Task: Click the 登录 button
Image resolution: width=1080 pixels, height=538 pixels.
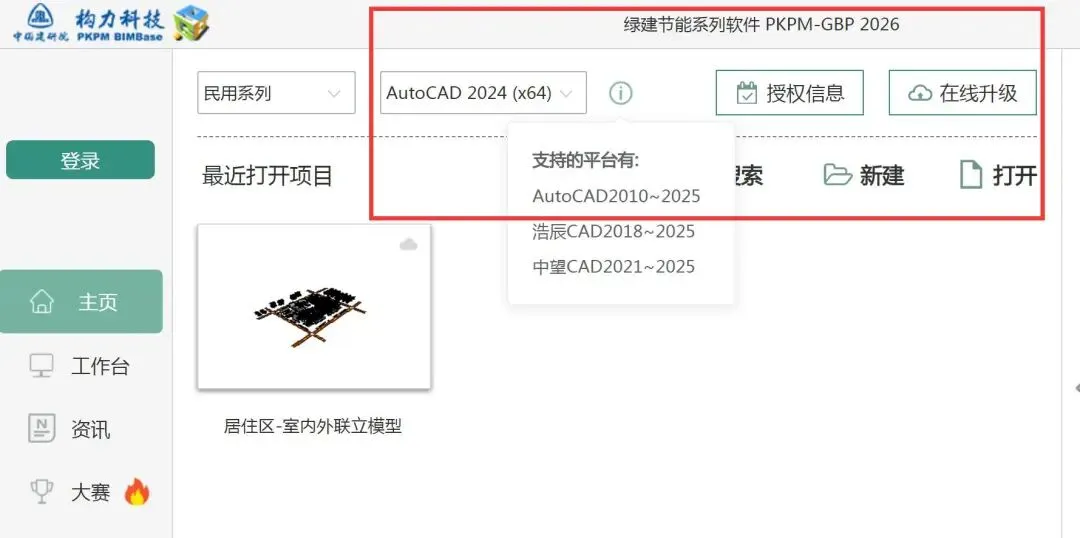Action: pyautogui.click(x=81, y=161)
